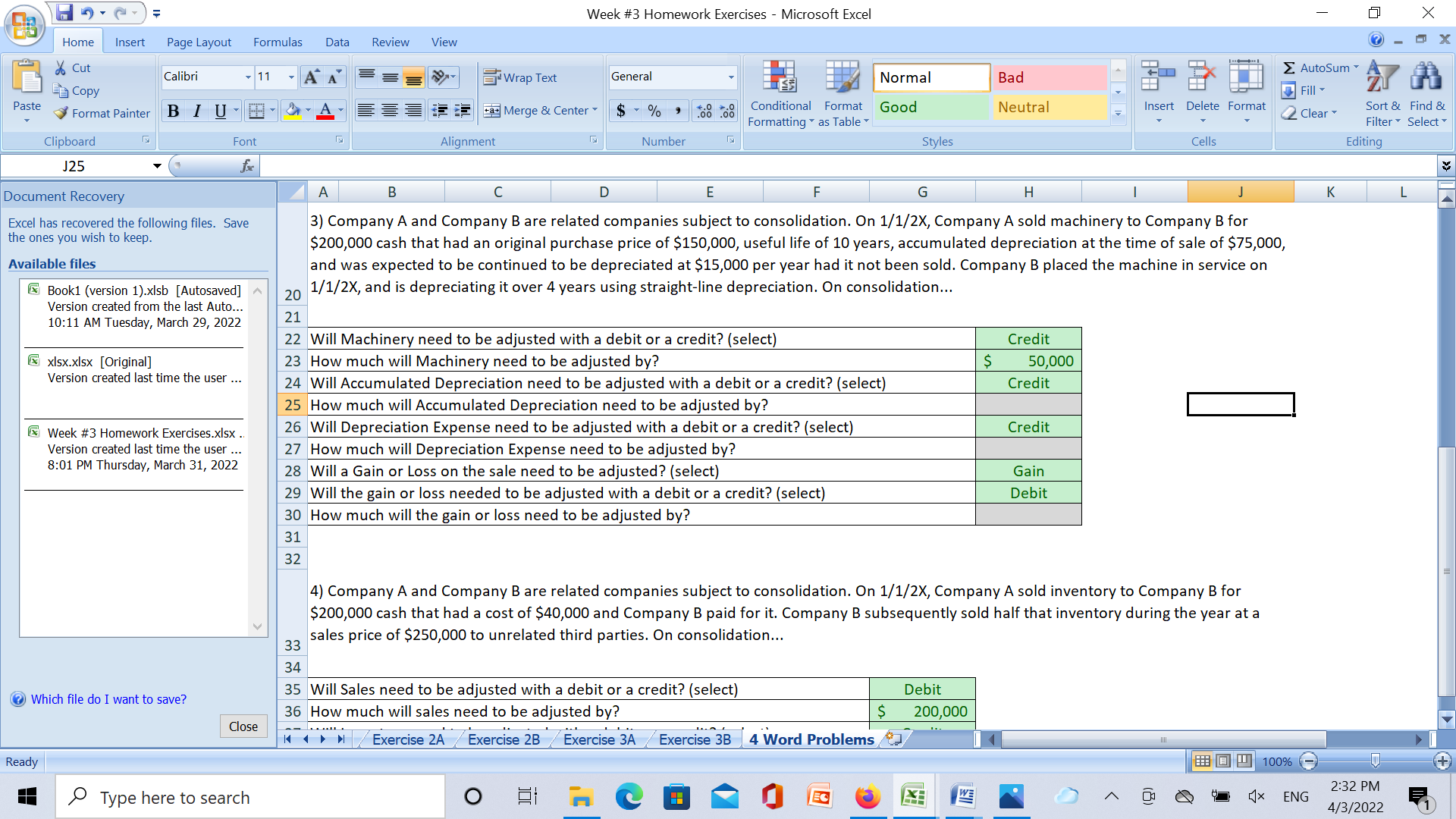Open the font size dropdown
Screen dimensions: 1456x819
click(x=290, y=77)
